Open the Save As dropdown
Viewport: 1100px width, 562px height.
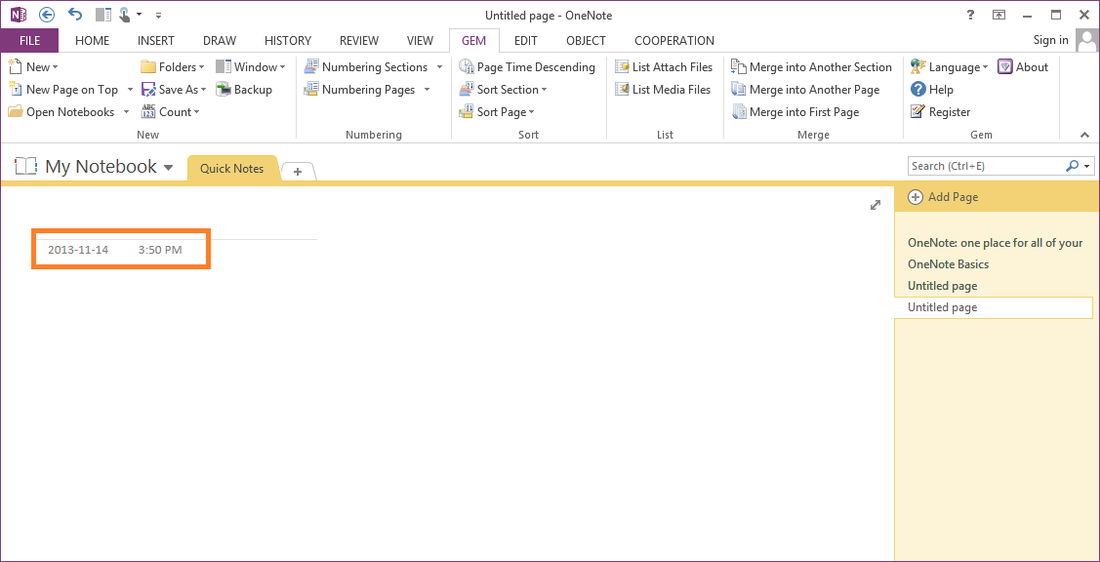[x=173, y=90]
